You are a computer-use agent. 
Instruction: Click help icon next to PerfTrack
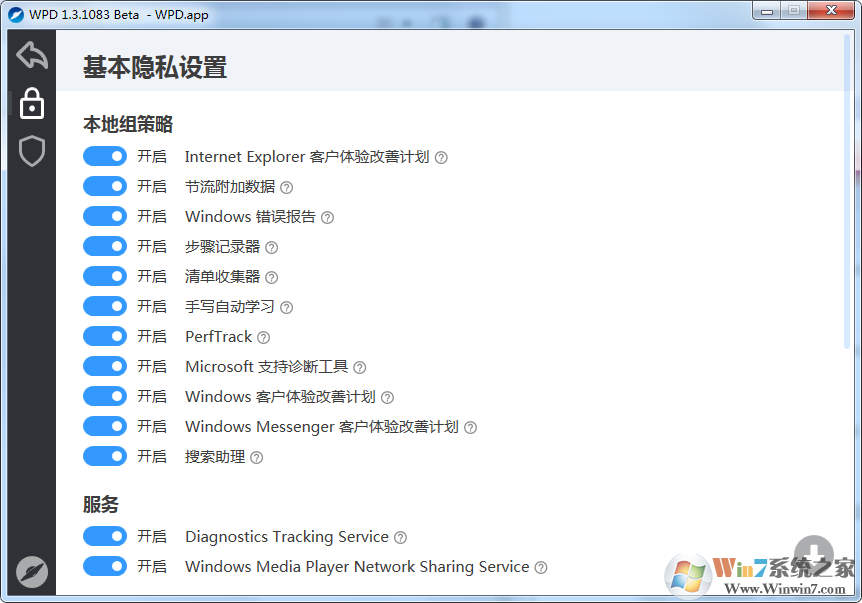click(x=264, y=338)
